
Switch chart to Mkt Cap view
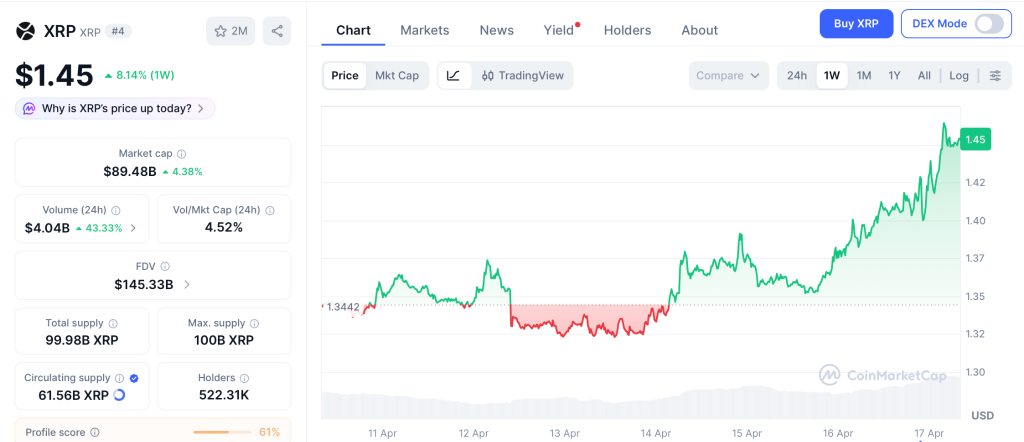(397, 76)
